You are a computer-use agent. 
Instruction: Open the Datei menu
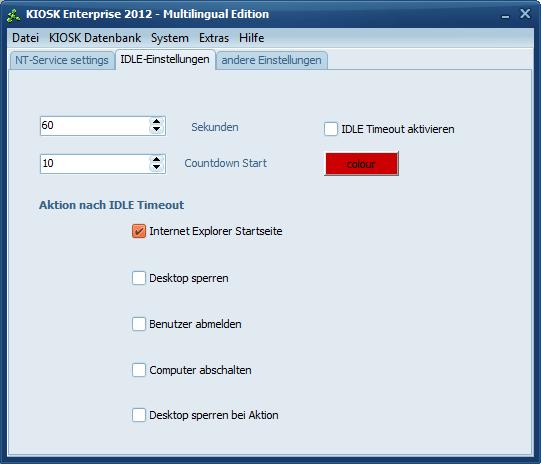26,38
